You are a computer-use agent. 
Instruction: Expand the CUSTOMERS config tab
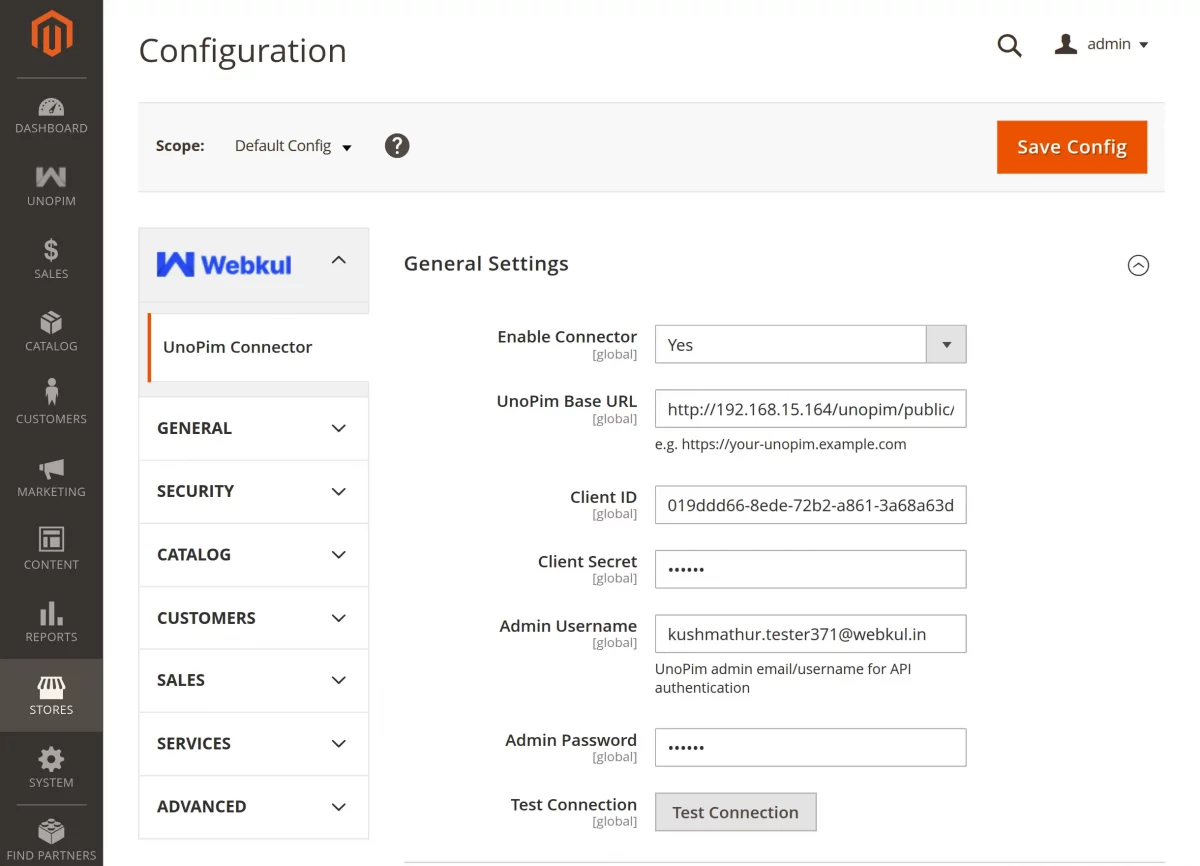coord(253,618)
